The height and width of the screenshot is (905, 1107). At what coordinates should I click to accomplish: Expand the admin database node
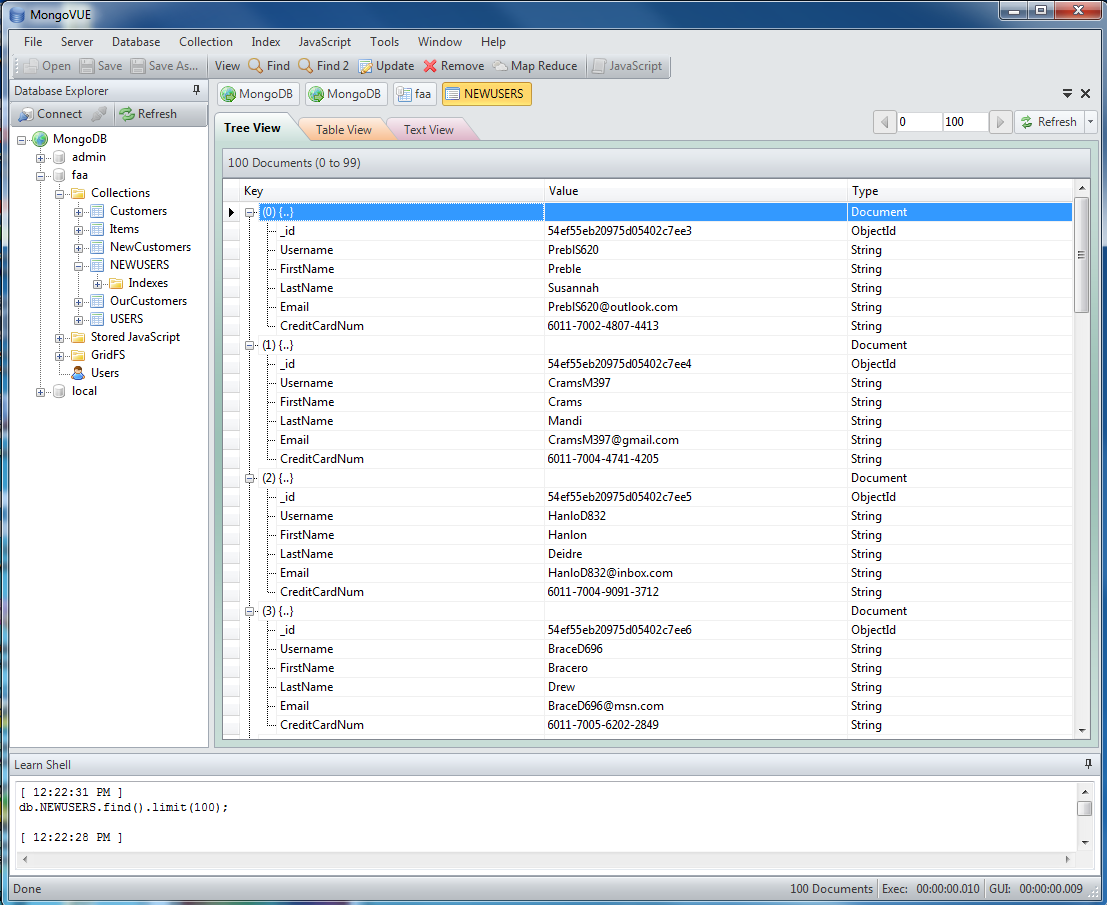coord(40,158)
